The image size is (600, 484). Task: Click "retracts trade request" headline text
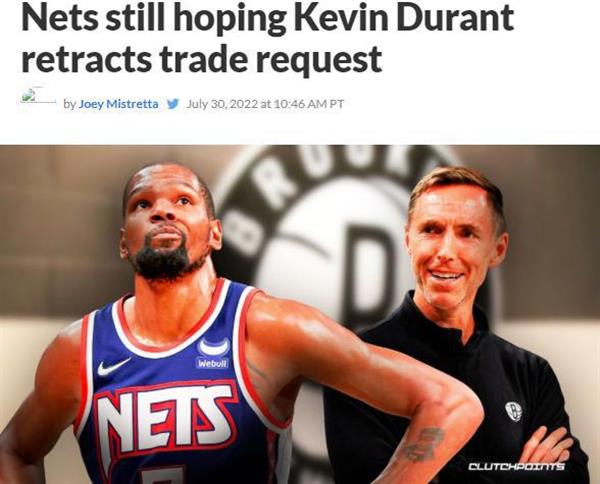pyautogui.click(x=202, y=59)
